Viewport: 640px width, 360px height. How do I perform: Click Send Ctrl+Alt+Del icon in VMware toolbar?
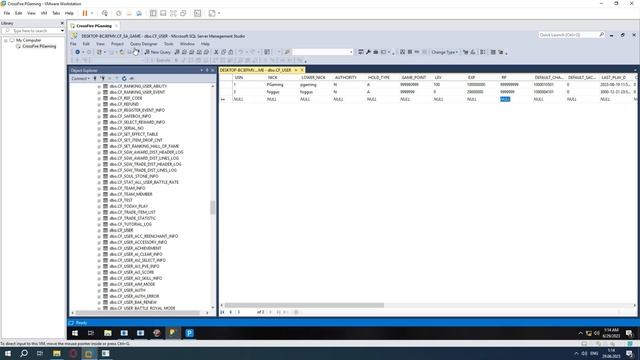pyautogui.click(x=105, y=13)
